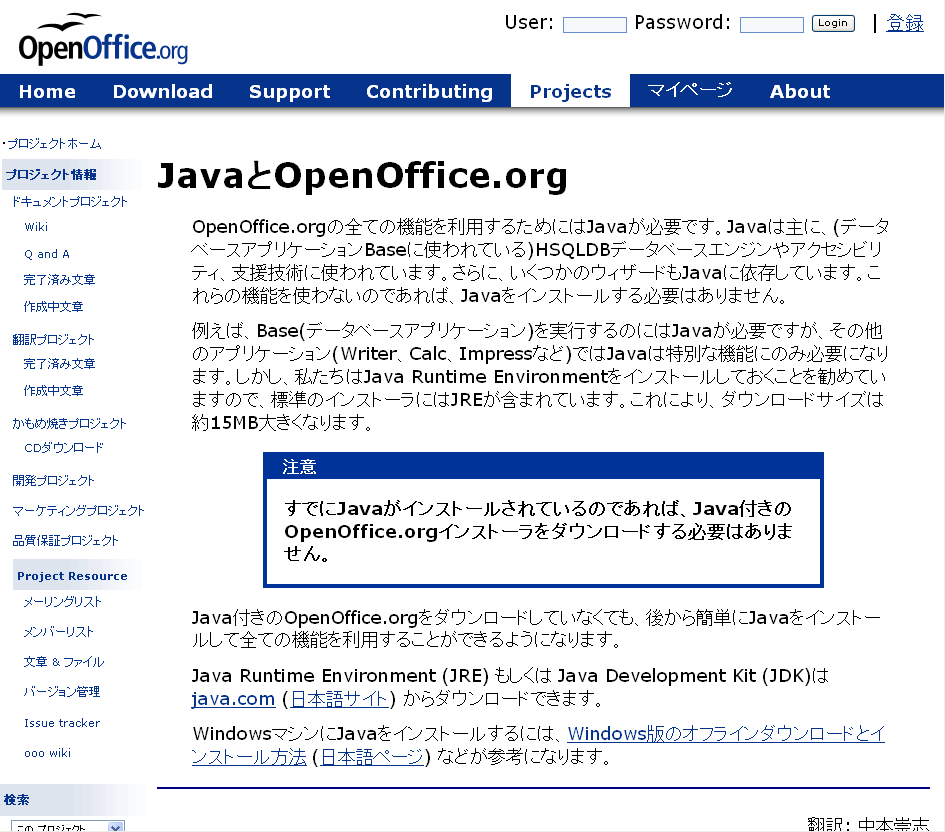The image size is (945, 832).
Task: Open メーリングリスト sidebar link
Action: click(62, 602)
